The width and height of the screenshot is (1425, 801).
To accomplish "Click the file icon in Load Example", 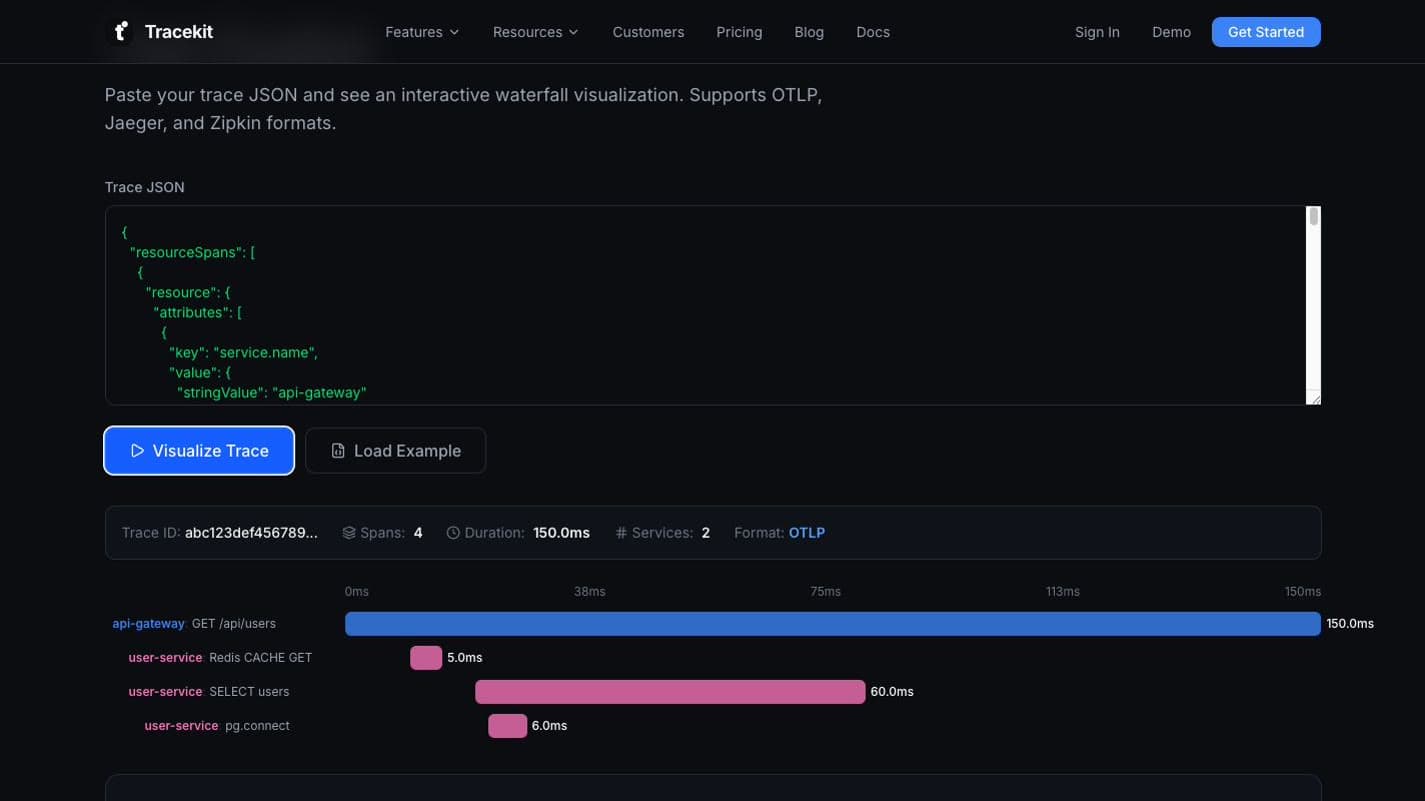I will coord(338,451).
